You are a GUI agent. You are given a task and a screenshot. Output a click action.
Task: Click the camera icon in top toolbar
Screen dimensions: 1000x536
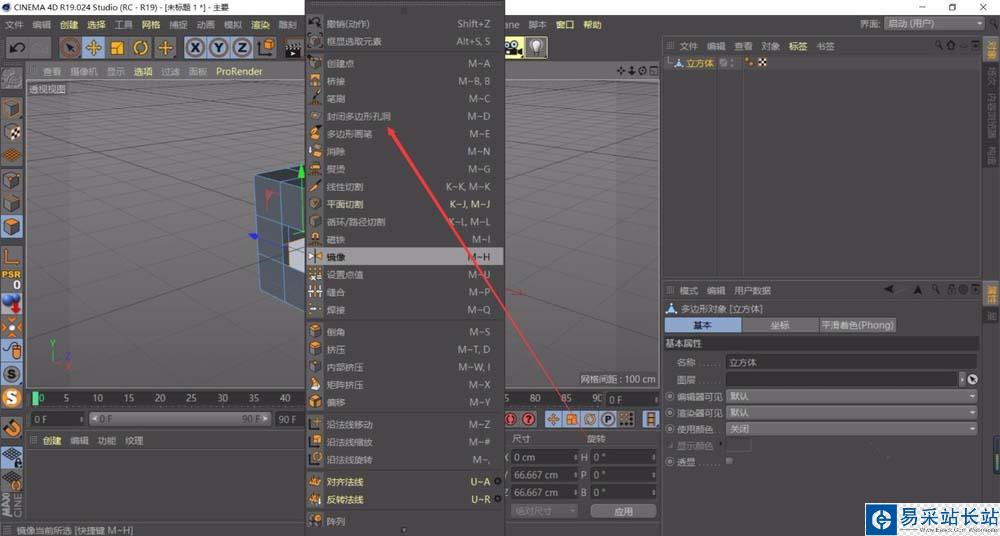tap(514, 47)
